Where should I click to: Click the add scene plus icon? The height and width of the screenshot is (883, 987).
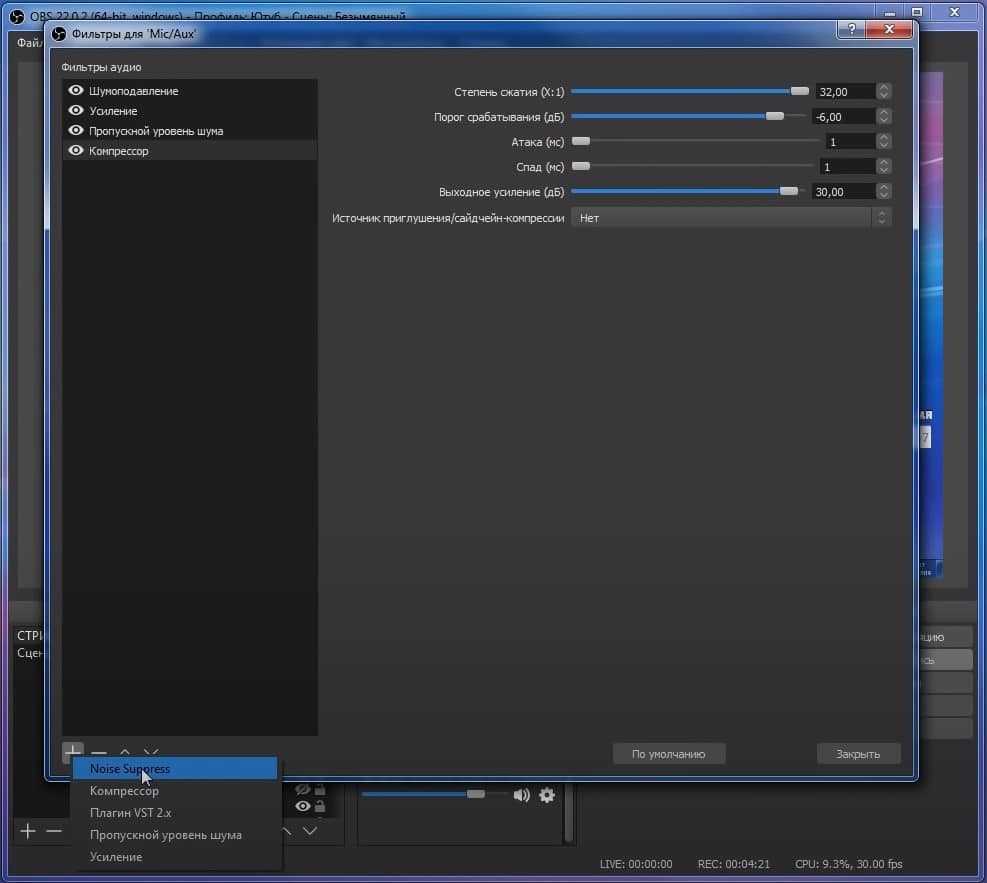point(28,831)
